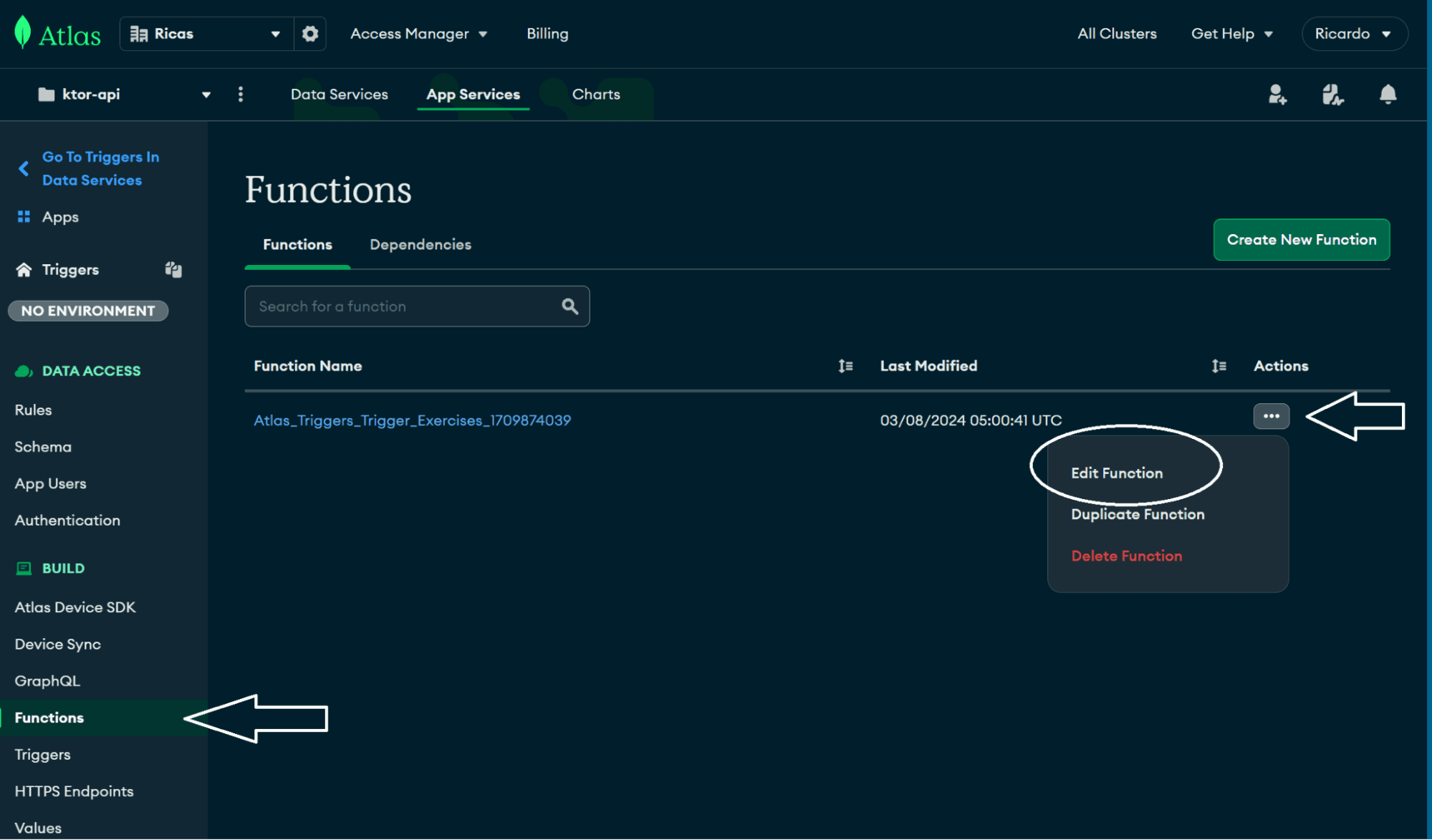Screen dimensions: 1432x840
Task: Select Edit Function from context menu
Action: pos(1116,472)
